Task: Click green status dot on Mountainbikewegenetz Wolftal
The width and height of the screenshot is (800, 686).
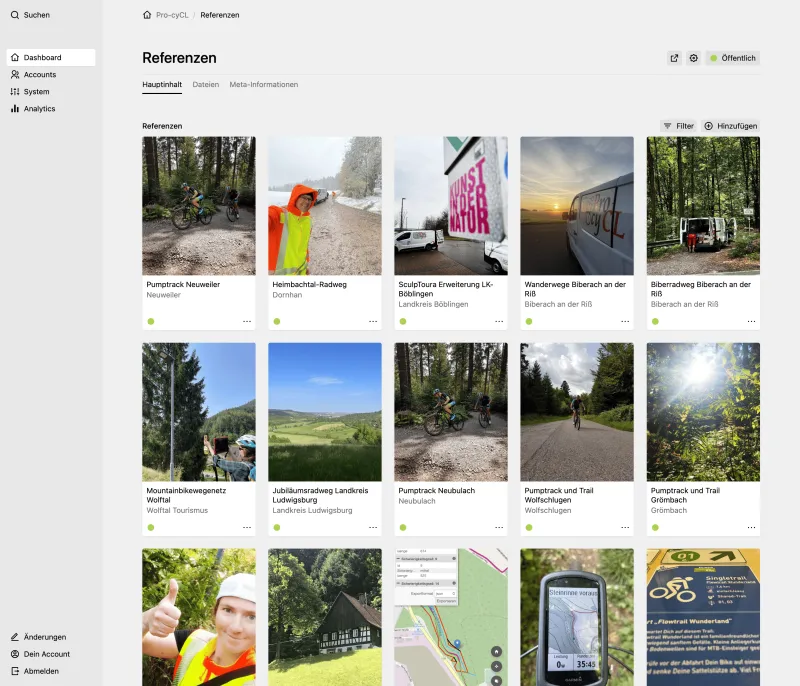Action: 151,528
